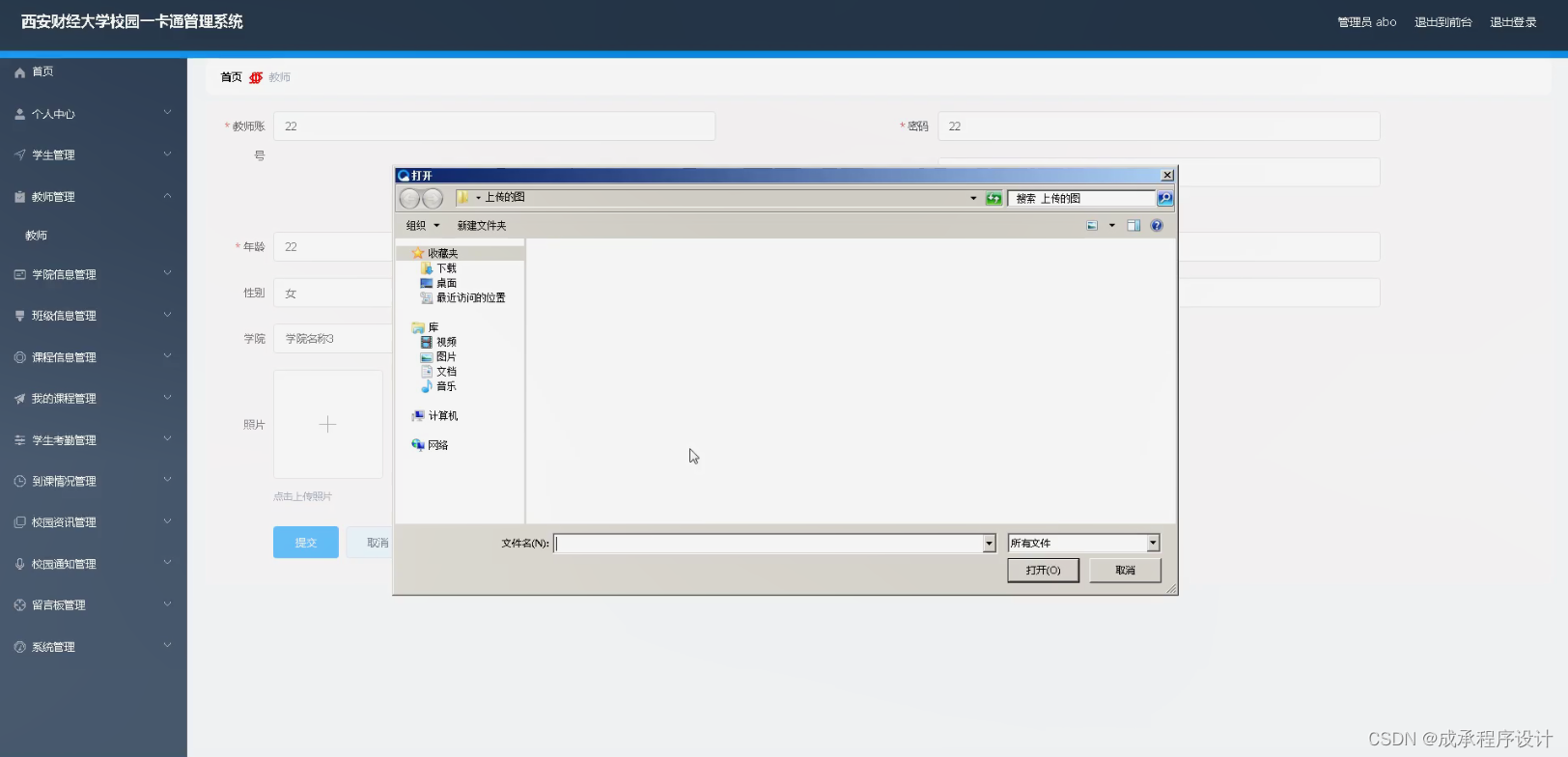
Task: Expand the address bar history dropdown arrow
Action: click(973, 198)
